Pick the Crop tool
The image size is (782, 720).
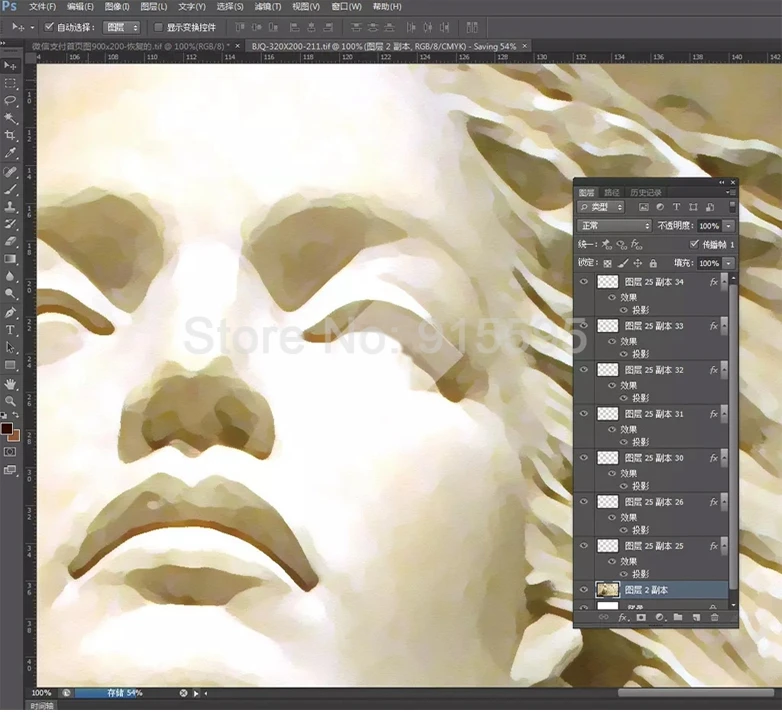tap(11, 135)
